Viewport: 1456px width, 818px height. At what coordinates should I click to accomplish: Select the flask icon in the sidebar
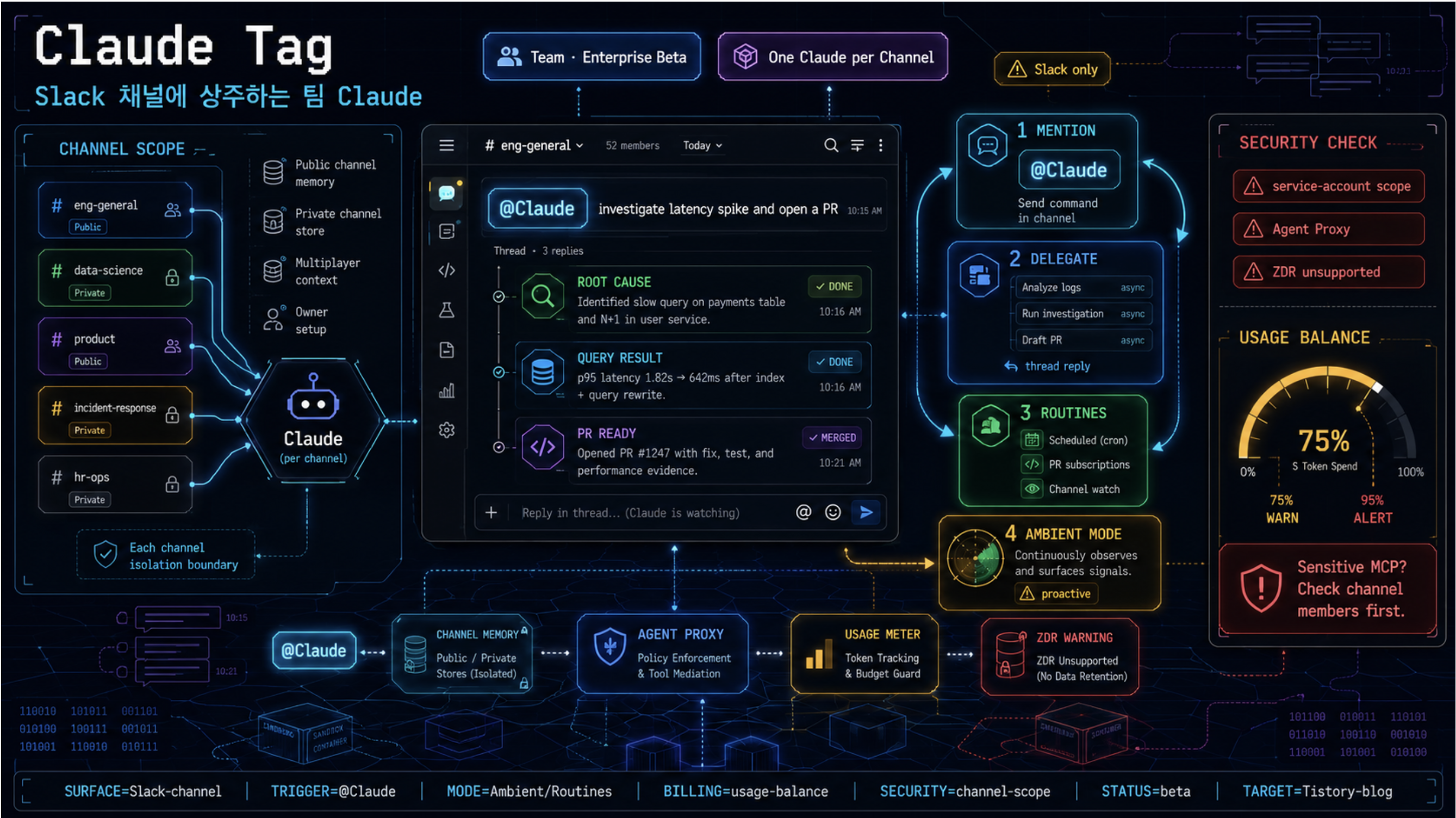446,310
